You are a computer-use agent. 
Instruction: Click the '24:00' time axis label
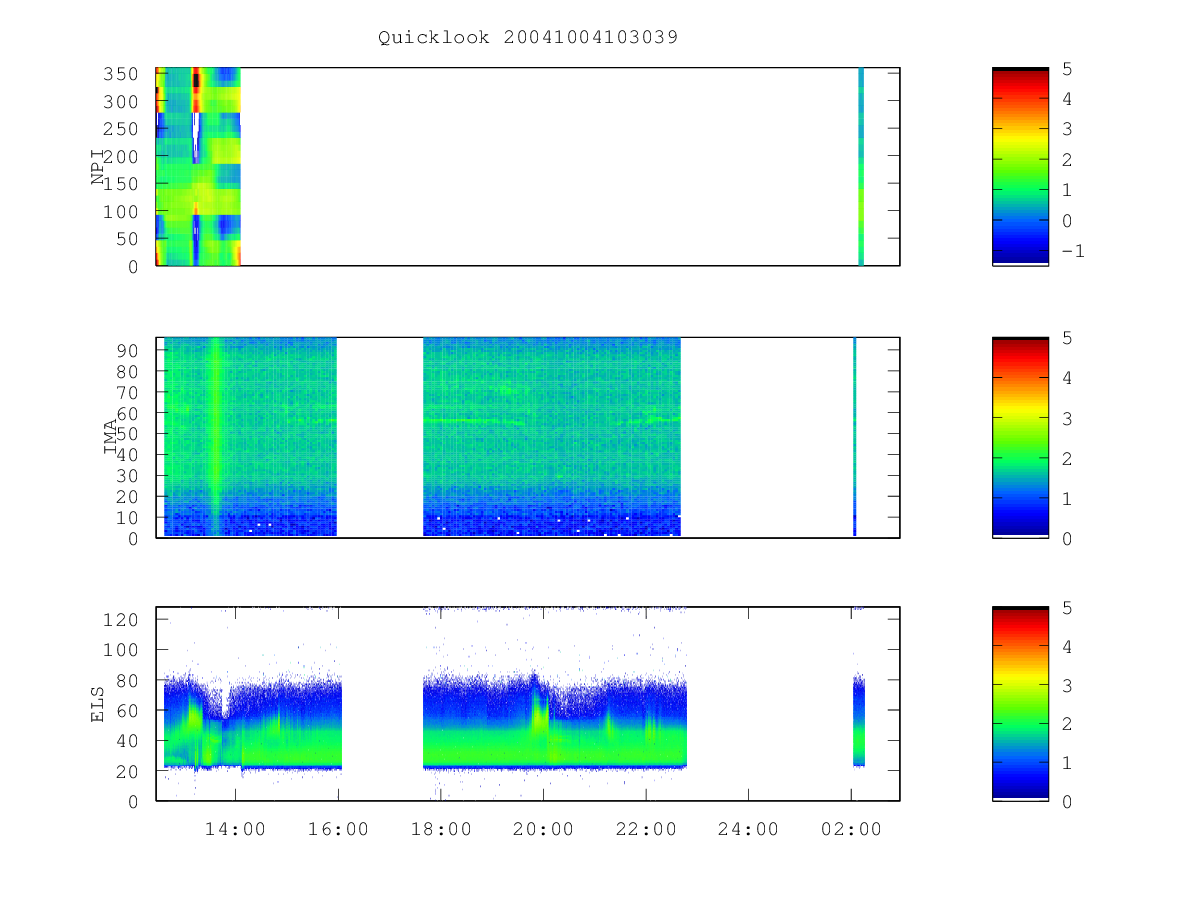coord(748,829)
